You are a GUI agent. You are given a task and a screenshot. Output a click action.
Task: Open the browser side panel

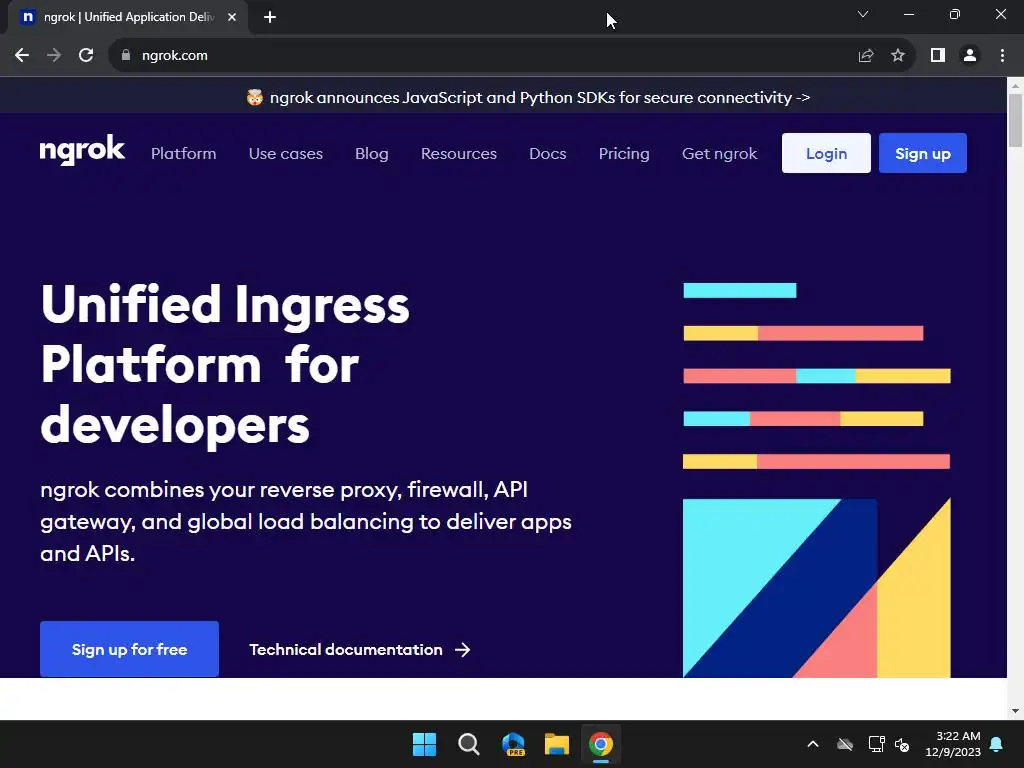[938, 56]
